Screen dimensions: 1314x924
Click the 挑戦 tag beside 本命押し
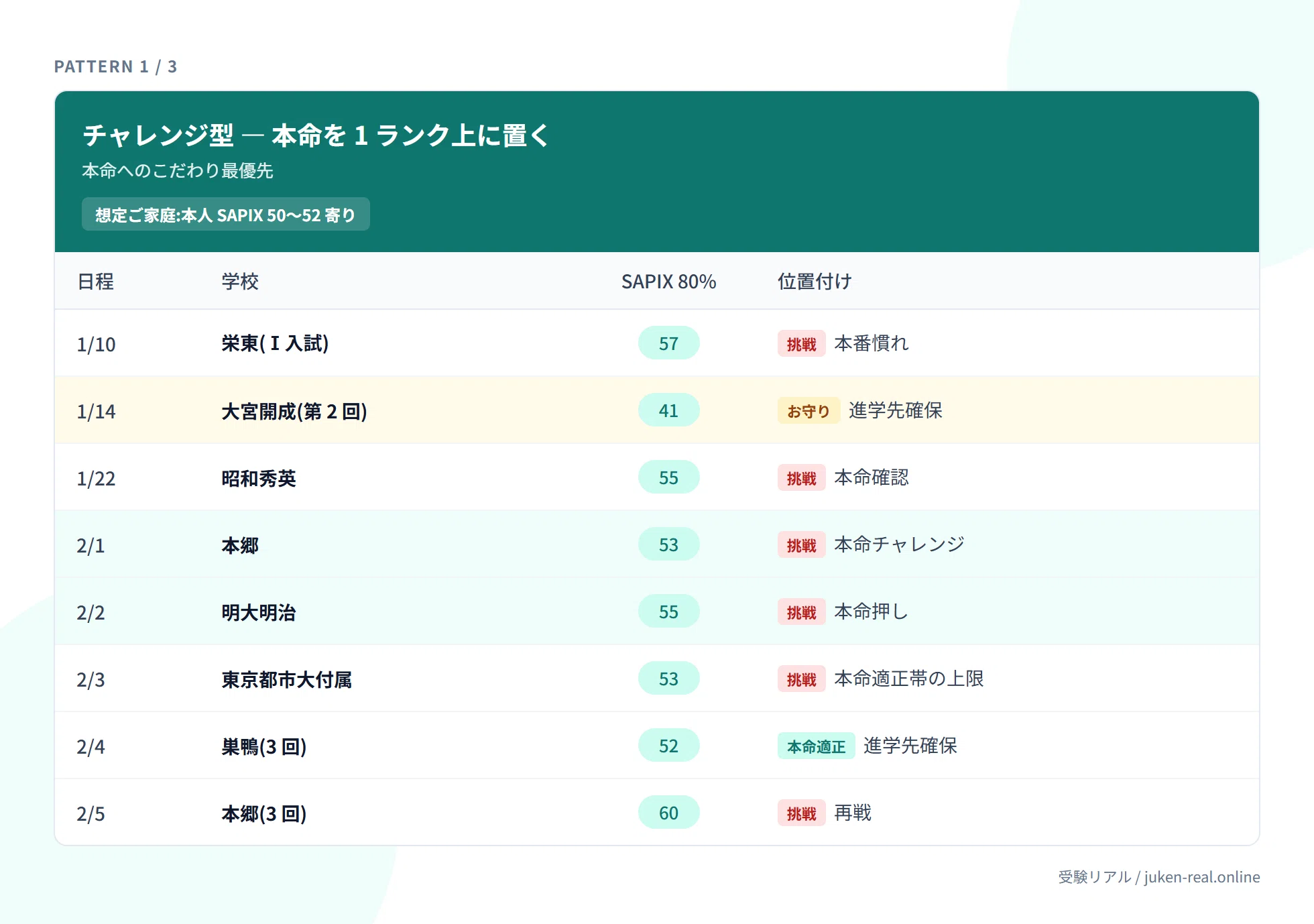tap(801, 612)
